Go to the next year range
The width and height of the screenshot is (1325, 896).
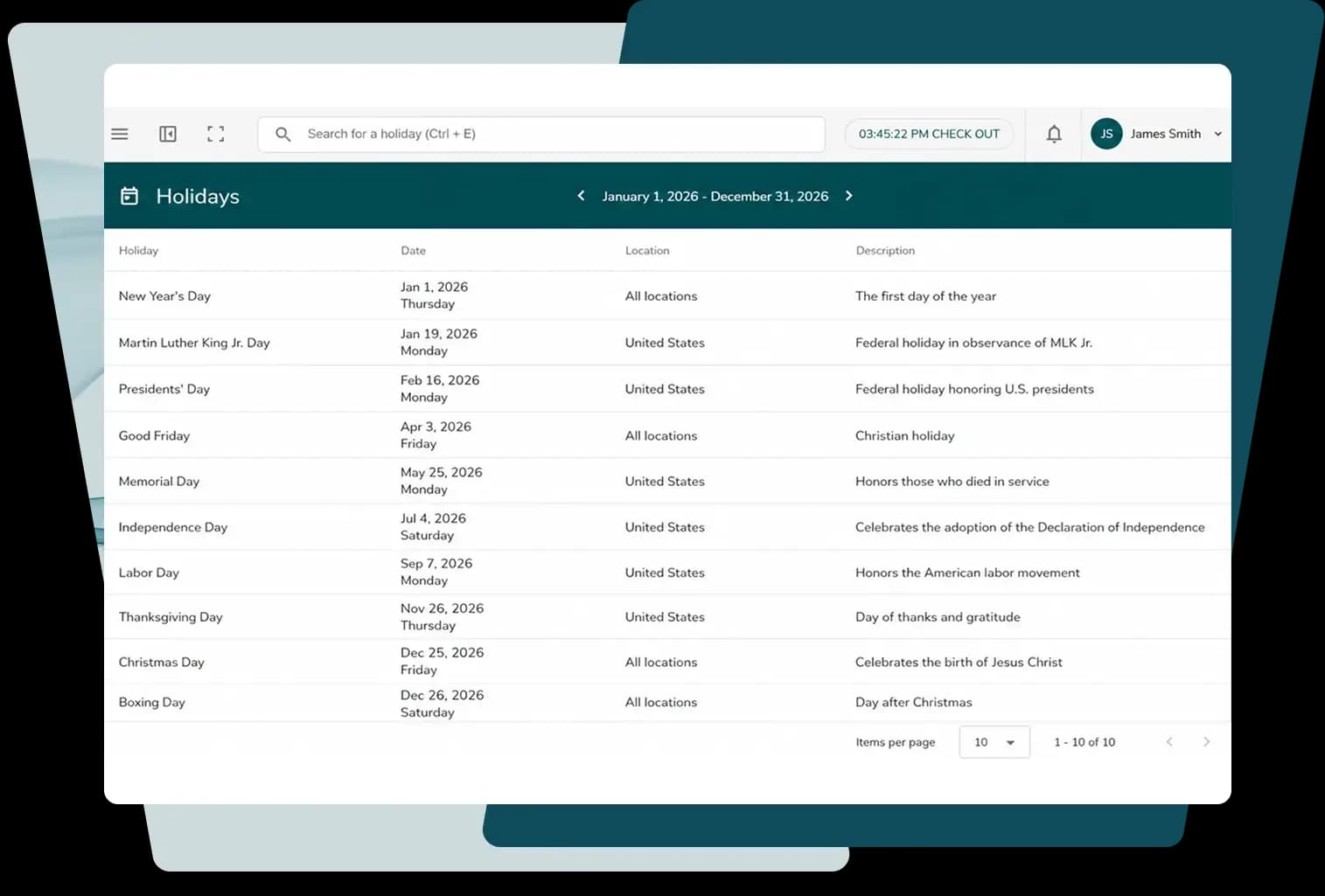pos(848,196)
